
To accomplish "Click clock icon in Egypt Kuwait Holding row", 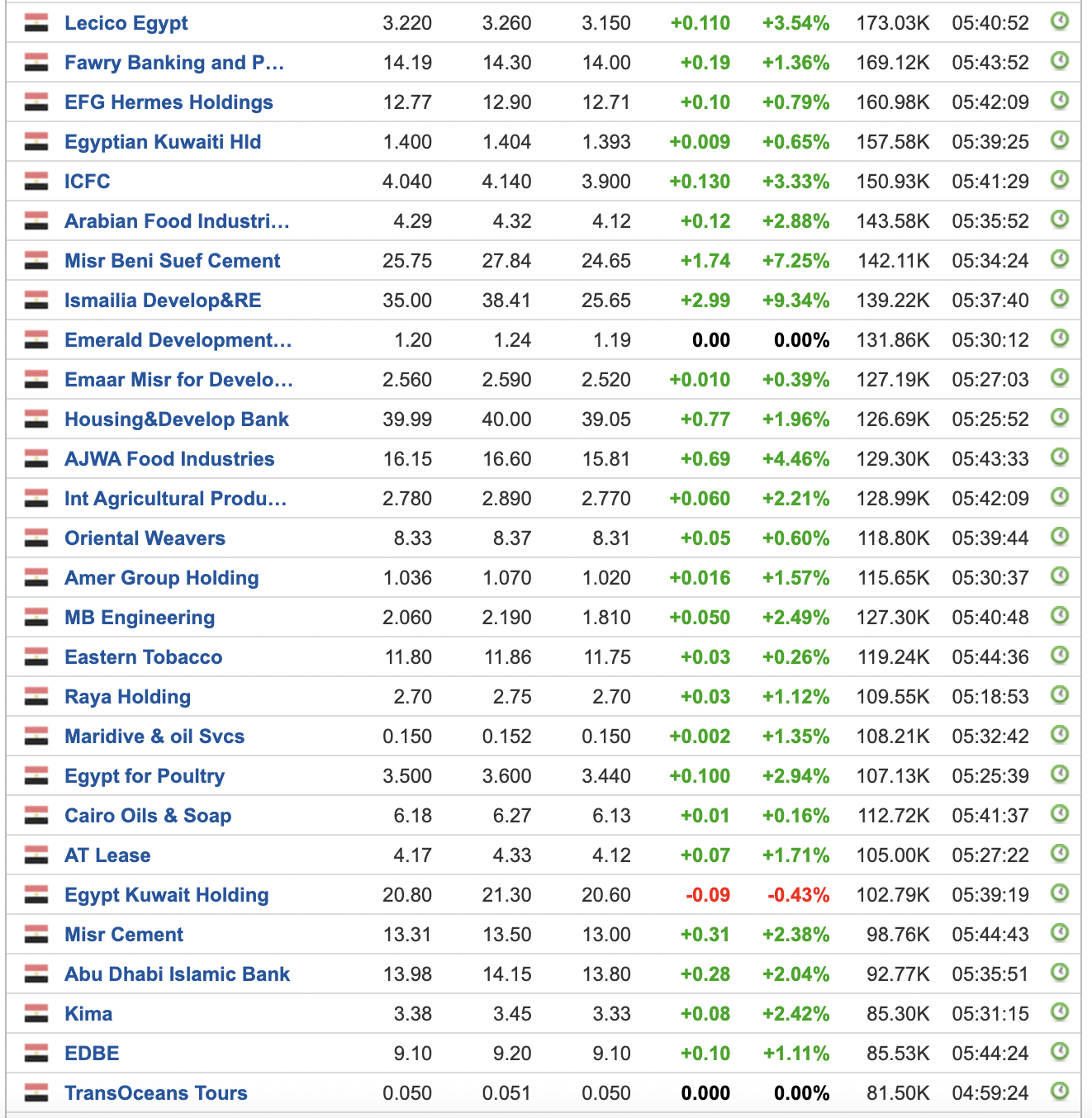I will 1060,893.
